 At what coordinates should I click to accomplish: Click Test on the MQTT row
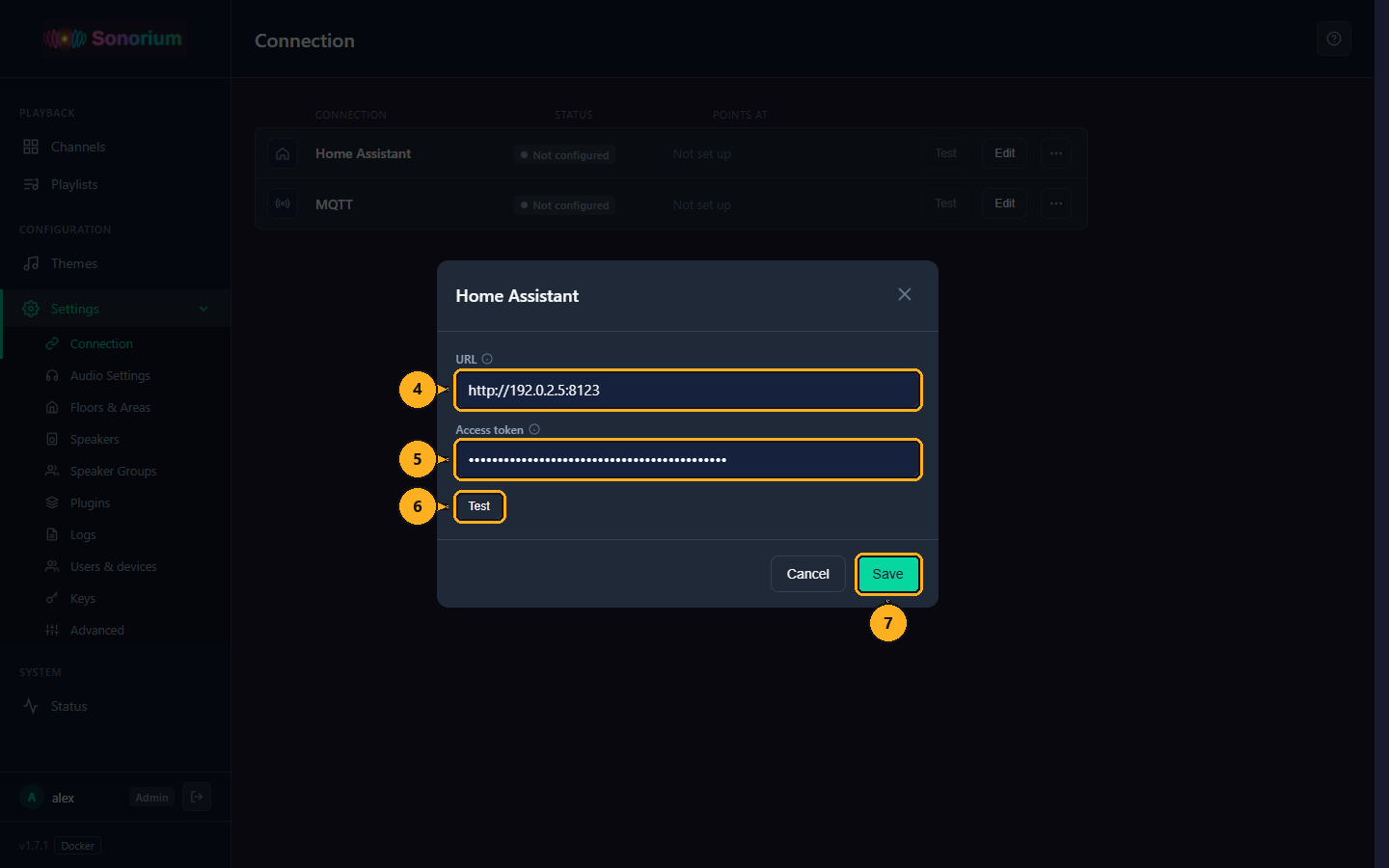click(945, 203)
